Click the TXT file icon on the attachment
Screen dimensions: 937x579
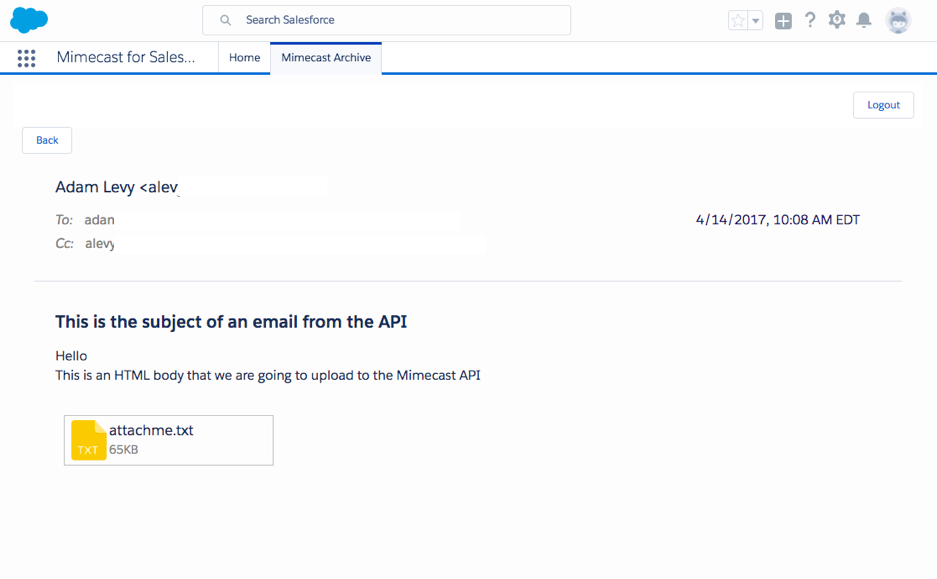point(86,440)
